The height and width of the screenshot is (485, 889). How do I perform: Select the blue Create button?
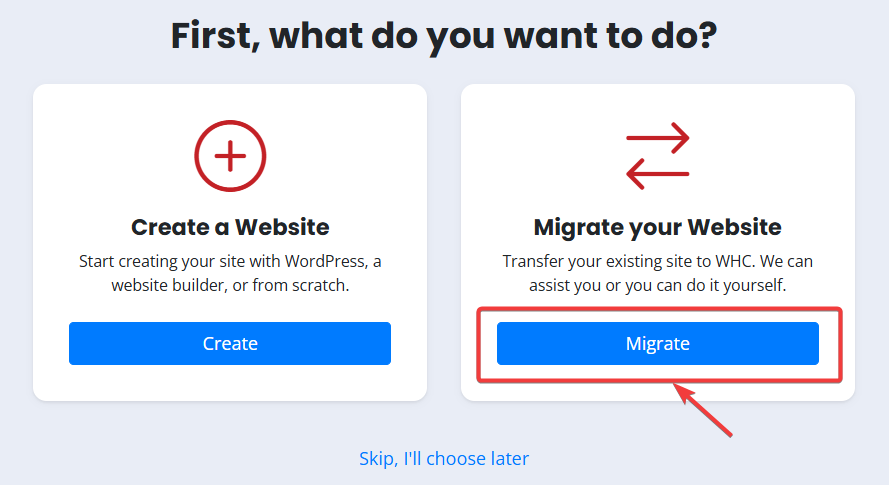tap(230, 343)
